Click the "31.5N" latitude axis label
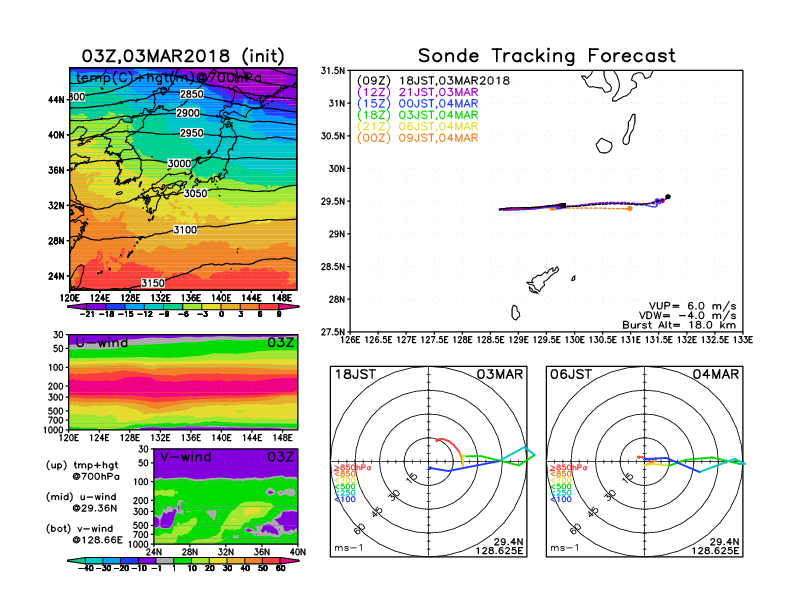Screen dimensions: 792x612 point(333,71)
